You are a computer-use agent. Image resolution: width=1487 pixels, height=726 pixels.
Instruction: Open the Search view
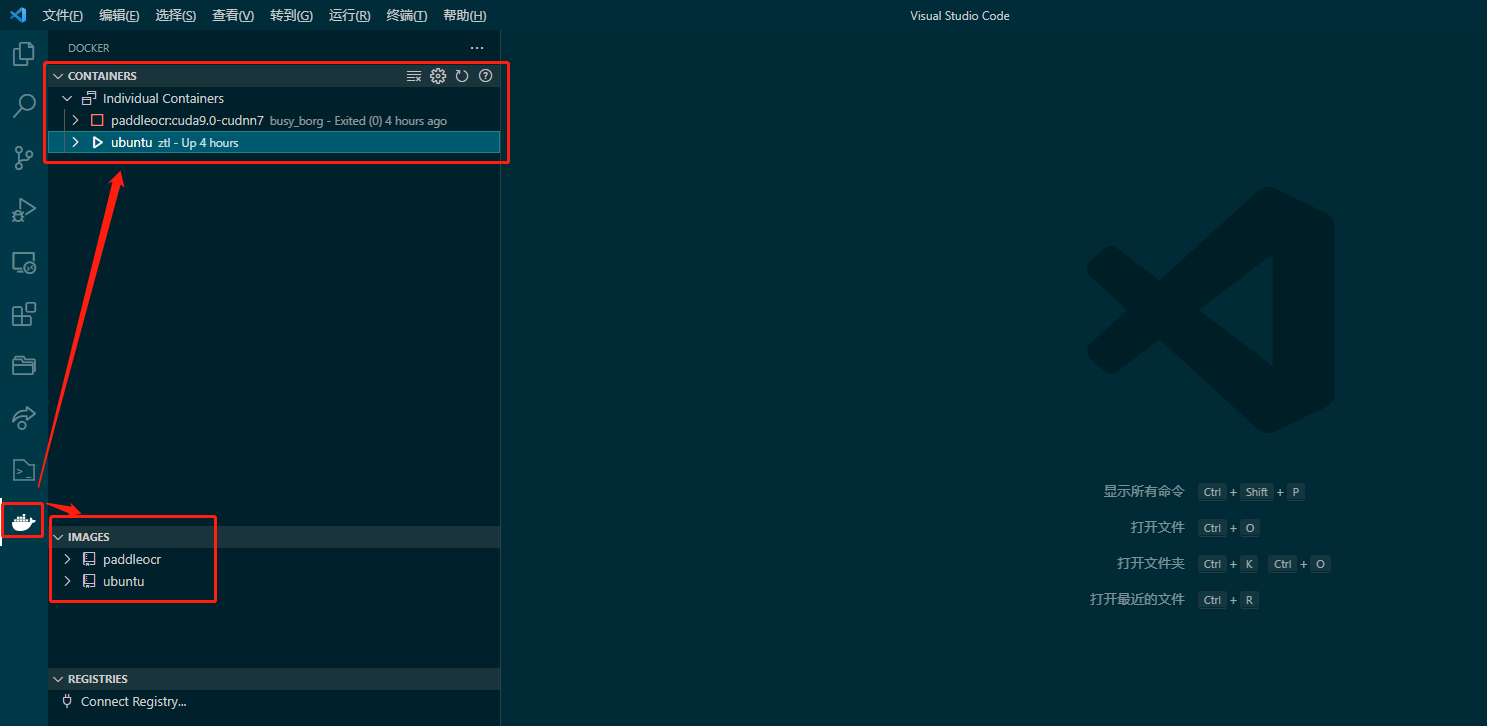(22, 105)
